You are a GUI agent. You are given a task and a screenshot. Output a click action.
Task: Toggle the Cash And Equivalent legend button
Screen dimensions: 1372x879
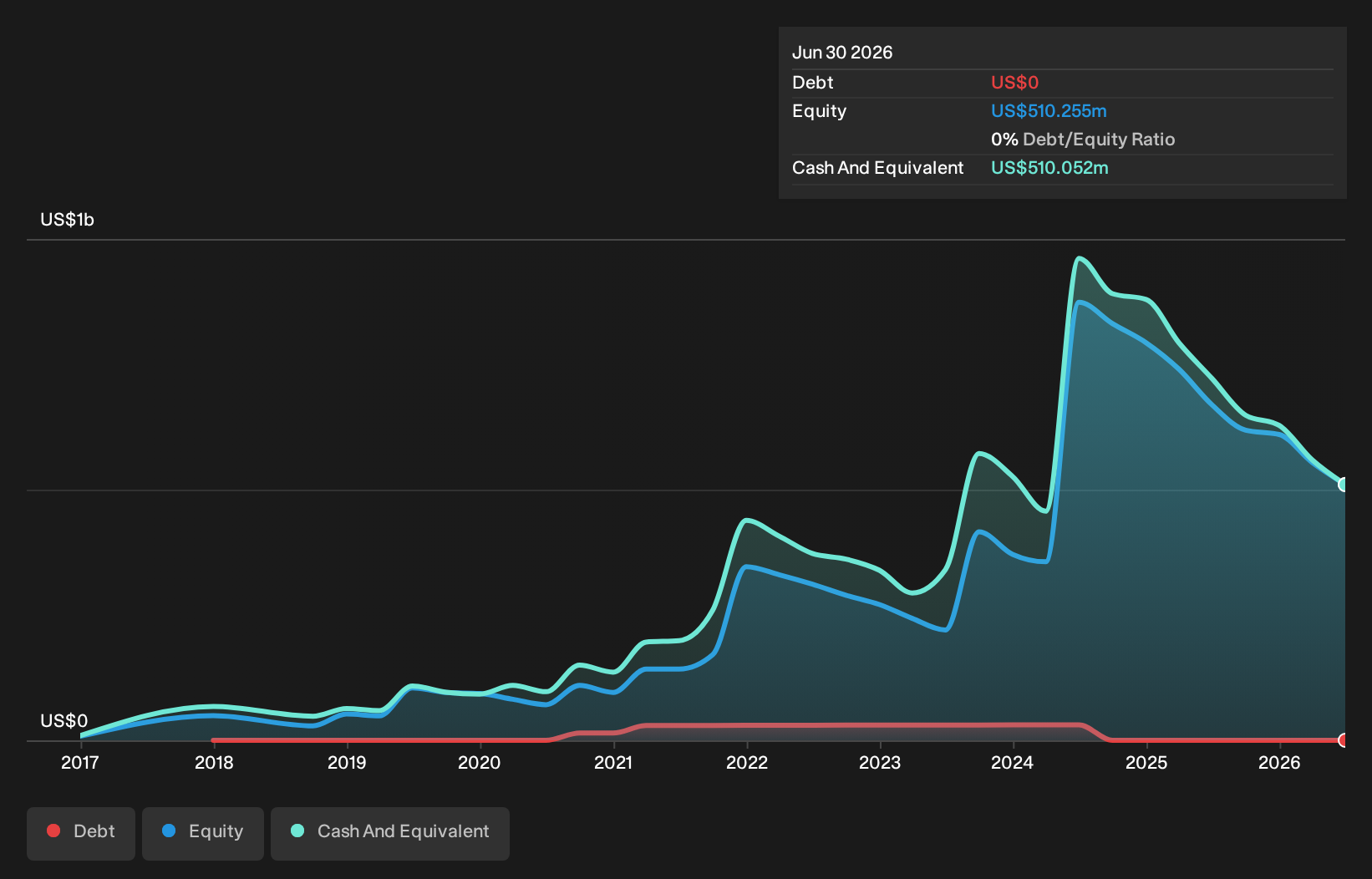click(390, 833)
